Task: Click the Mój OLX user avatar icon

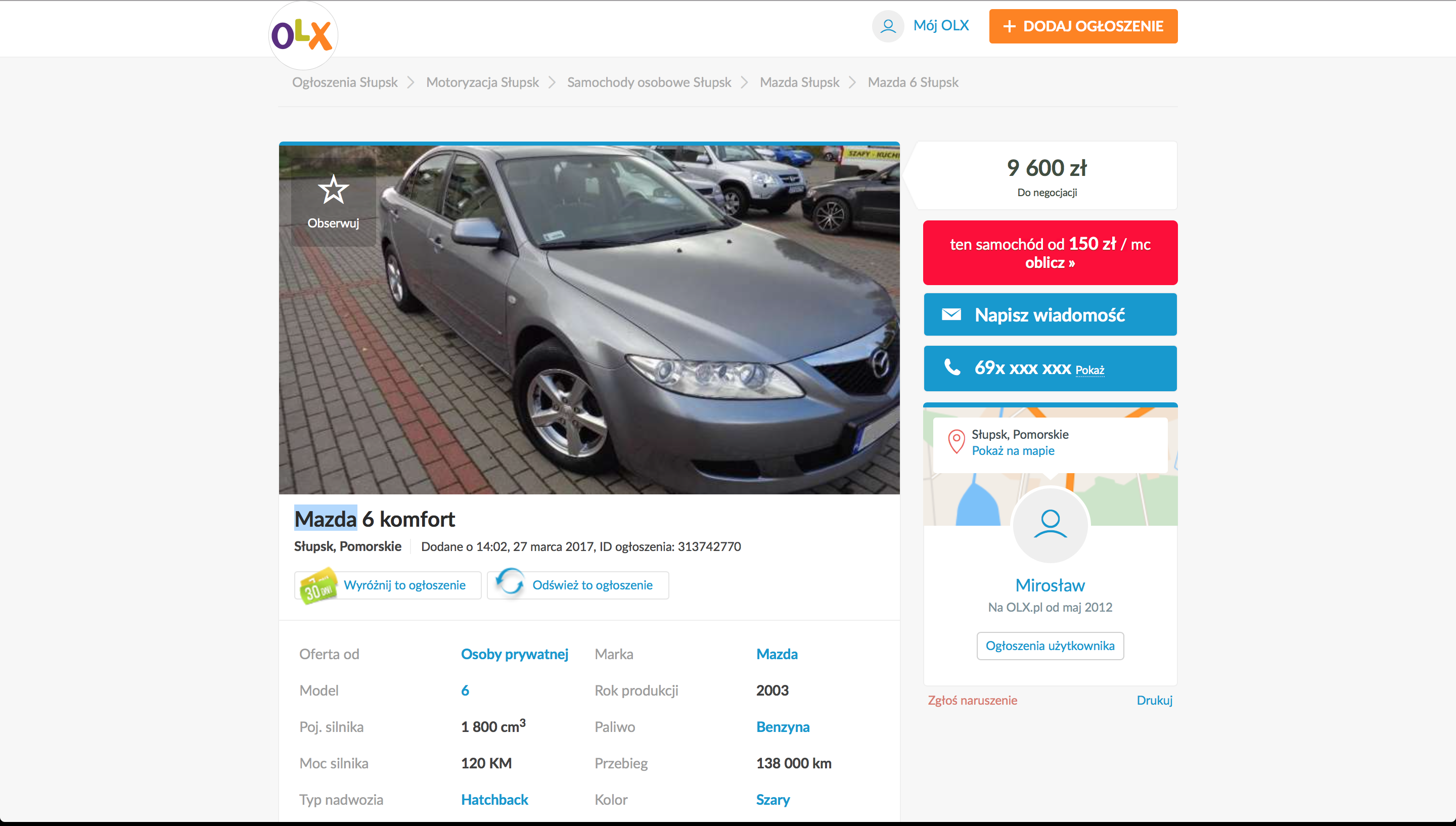Action: pos(888,26)
